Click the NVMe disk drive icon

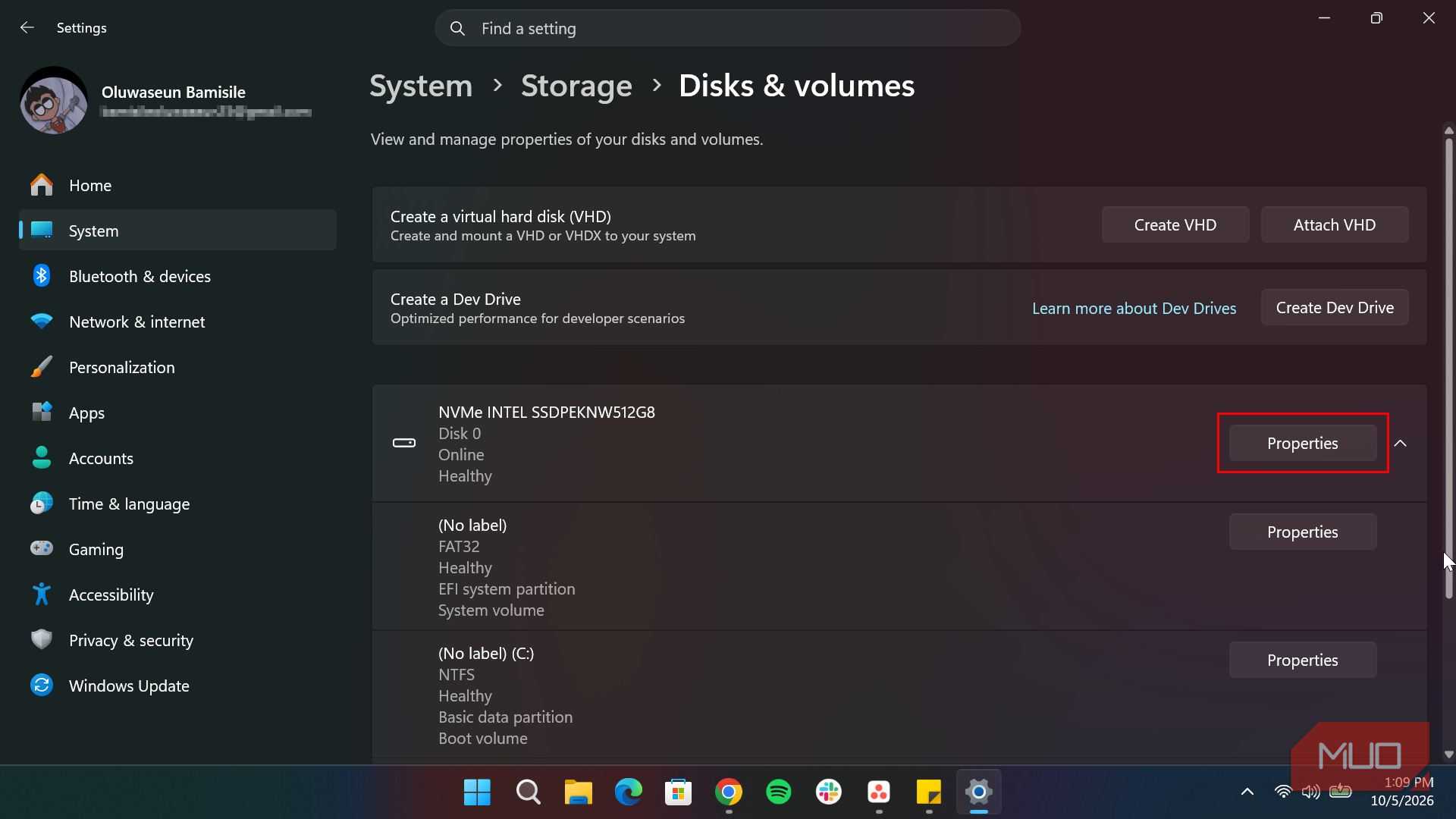coord(404,443)
